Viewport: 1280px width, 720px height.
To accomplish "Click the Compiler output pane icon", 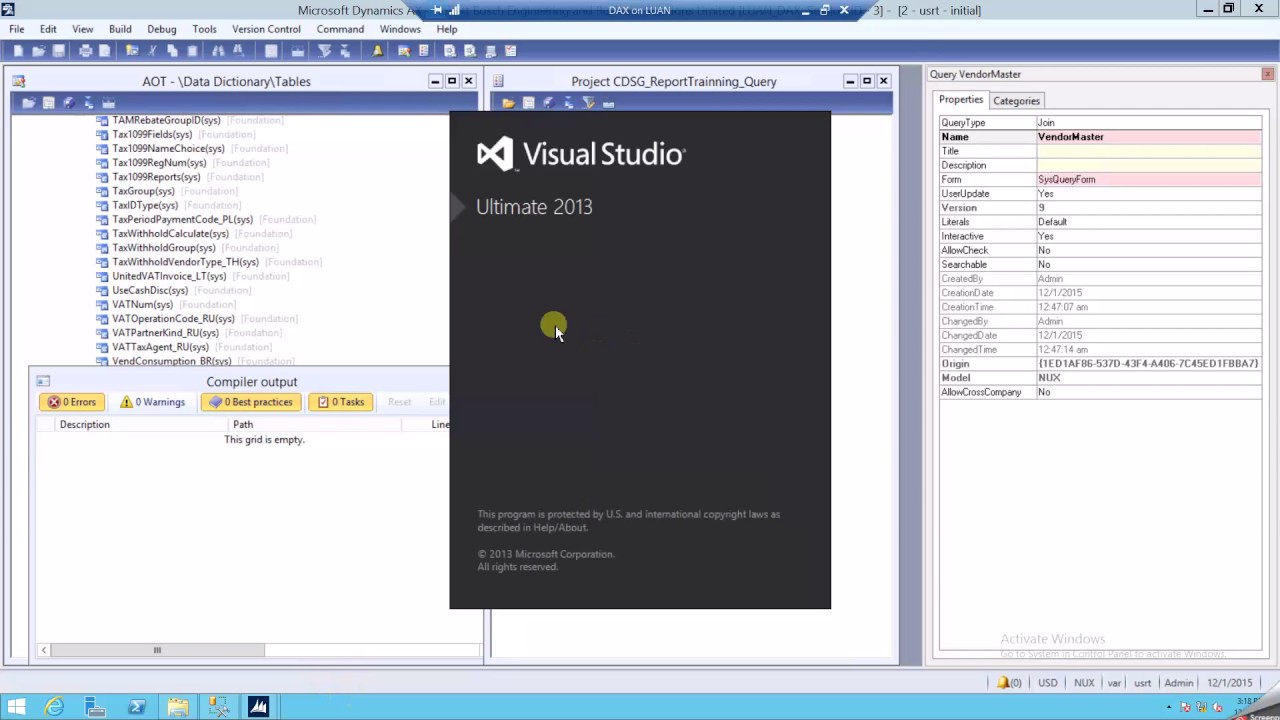I will (x=43, y=381).
